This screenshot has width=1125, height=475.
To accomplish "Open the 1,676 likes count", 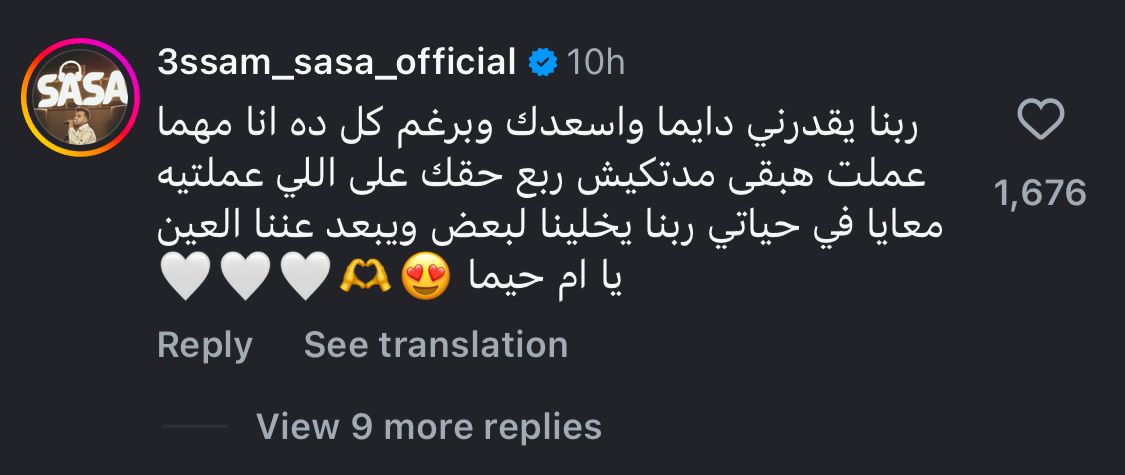I will [x=1040, y=192].
